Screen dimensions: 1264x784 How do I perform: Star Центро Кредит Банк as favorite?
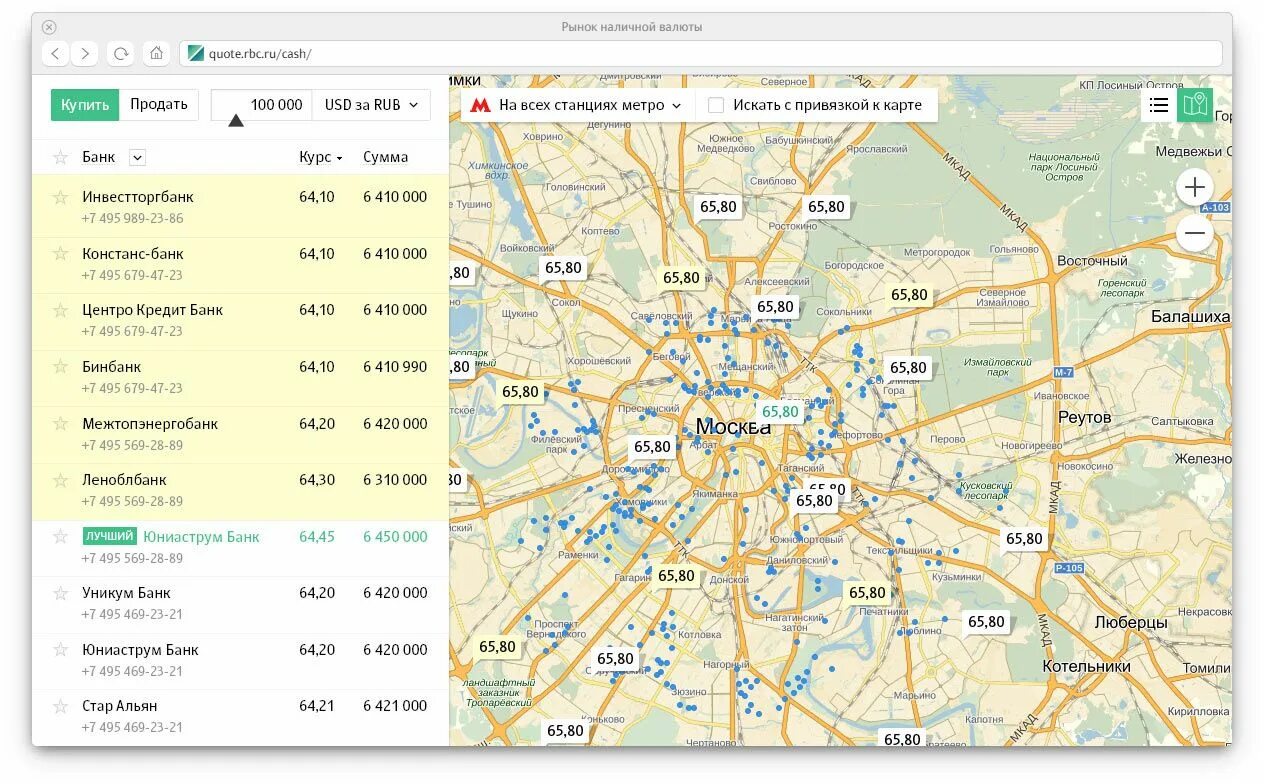pos(61,310)
